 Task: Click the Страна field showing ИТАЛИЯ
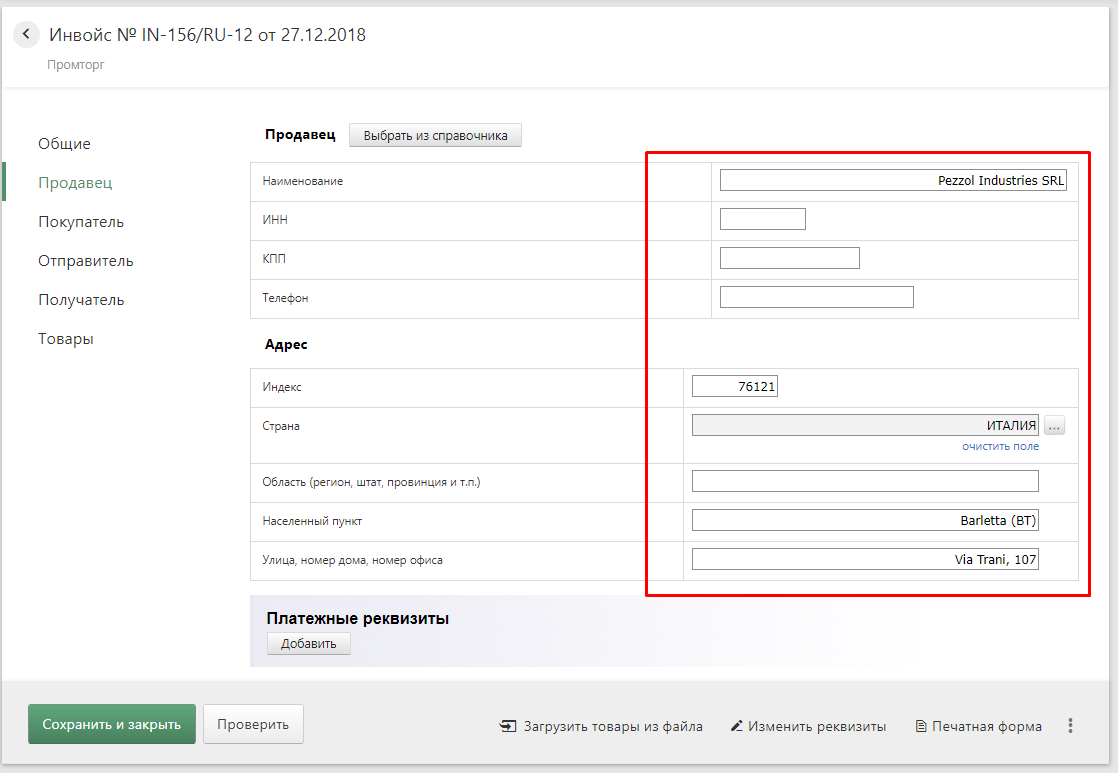(x=865, y=426)
